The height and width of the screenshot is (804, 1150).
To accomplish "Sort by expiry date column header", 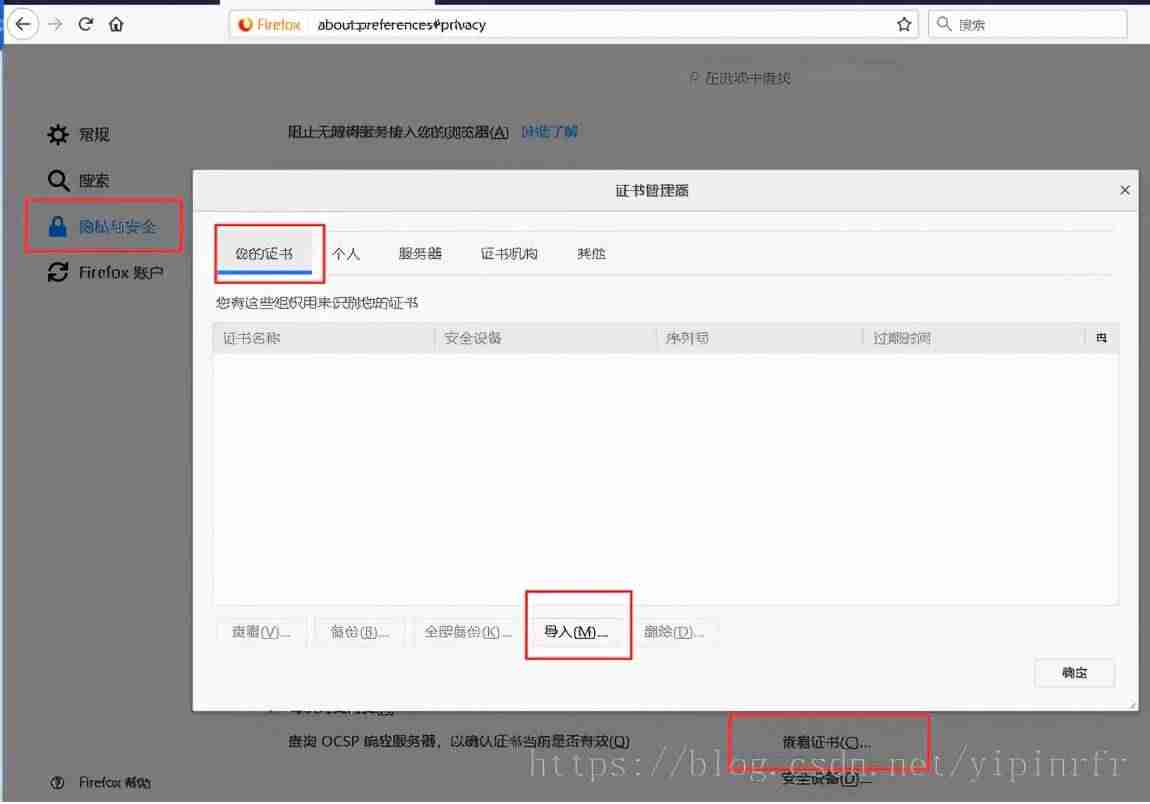I will click(x=974, y=338).
